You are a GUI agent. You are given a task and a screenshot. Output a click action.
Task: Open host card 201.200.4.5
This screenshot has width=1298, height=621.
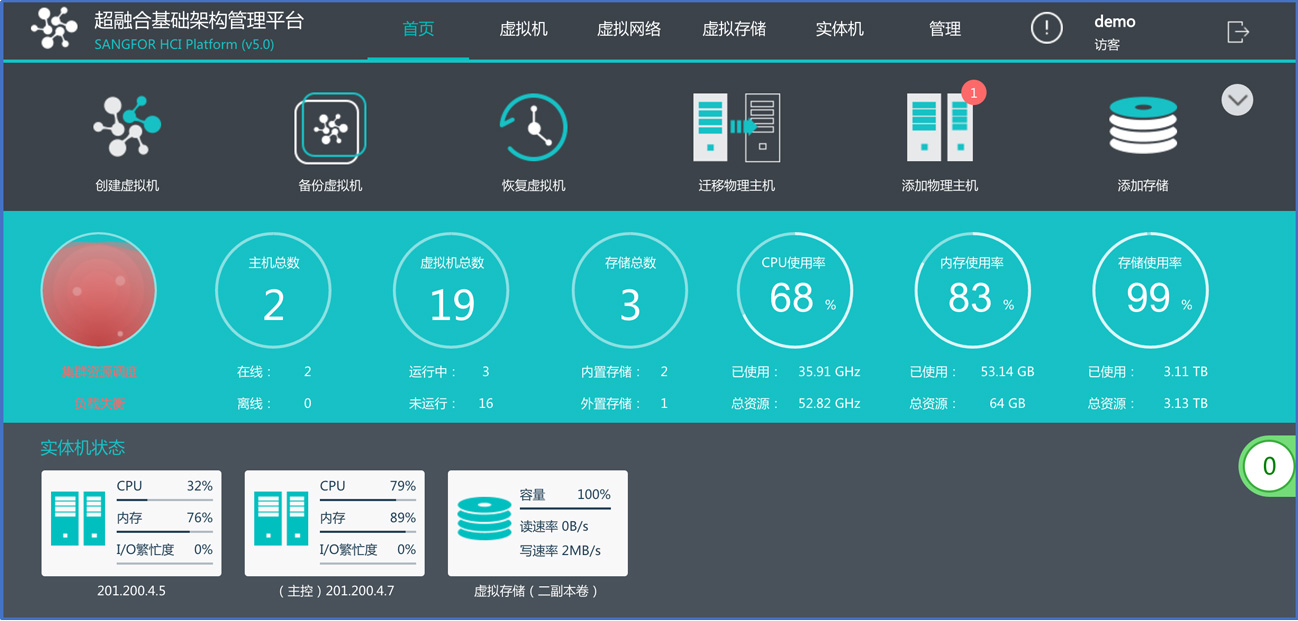pyautogui.click(x=131, y=523)
